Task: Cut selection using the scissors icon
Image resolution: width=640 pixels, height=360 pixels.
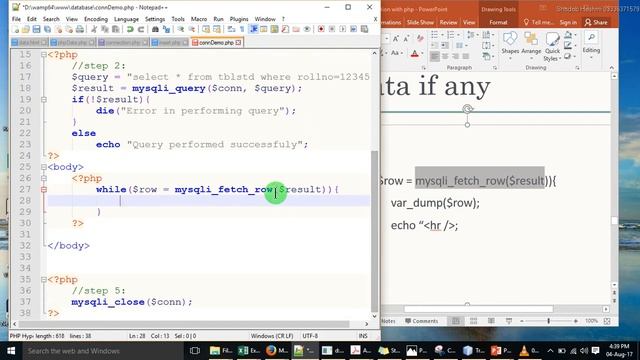Action: point(94,29)
